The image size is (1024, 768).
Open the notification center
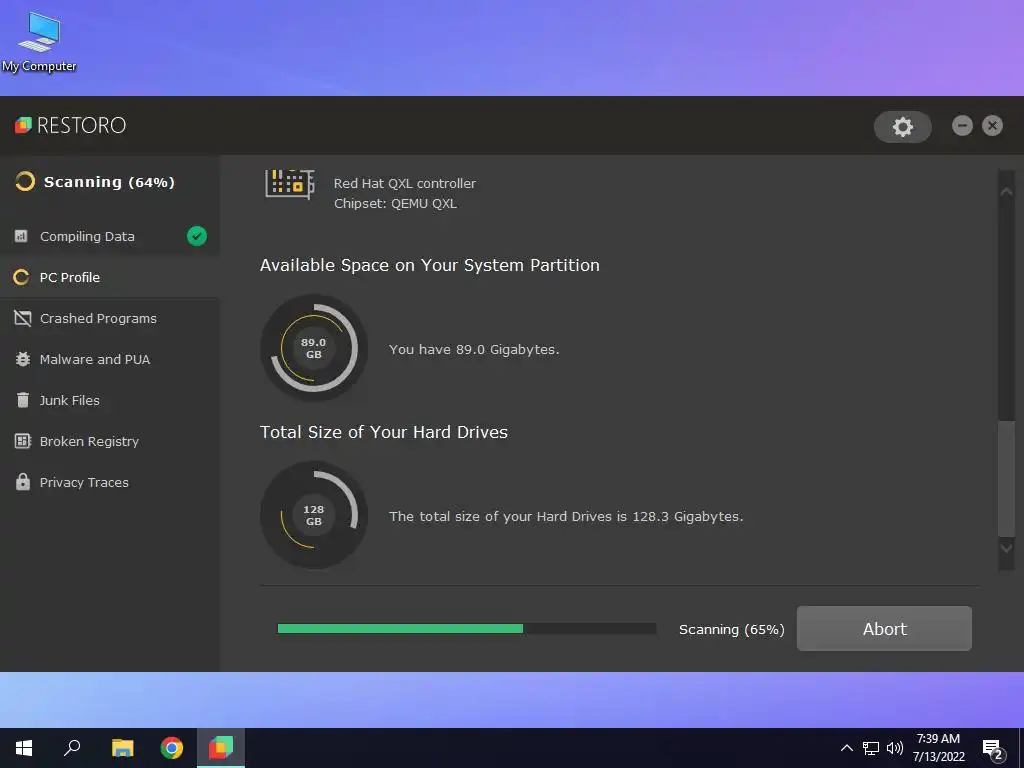click(x=993, y=750)
